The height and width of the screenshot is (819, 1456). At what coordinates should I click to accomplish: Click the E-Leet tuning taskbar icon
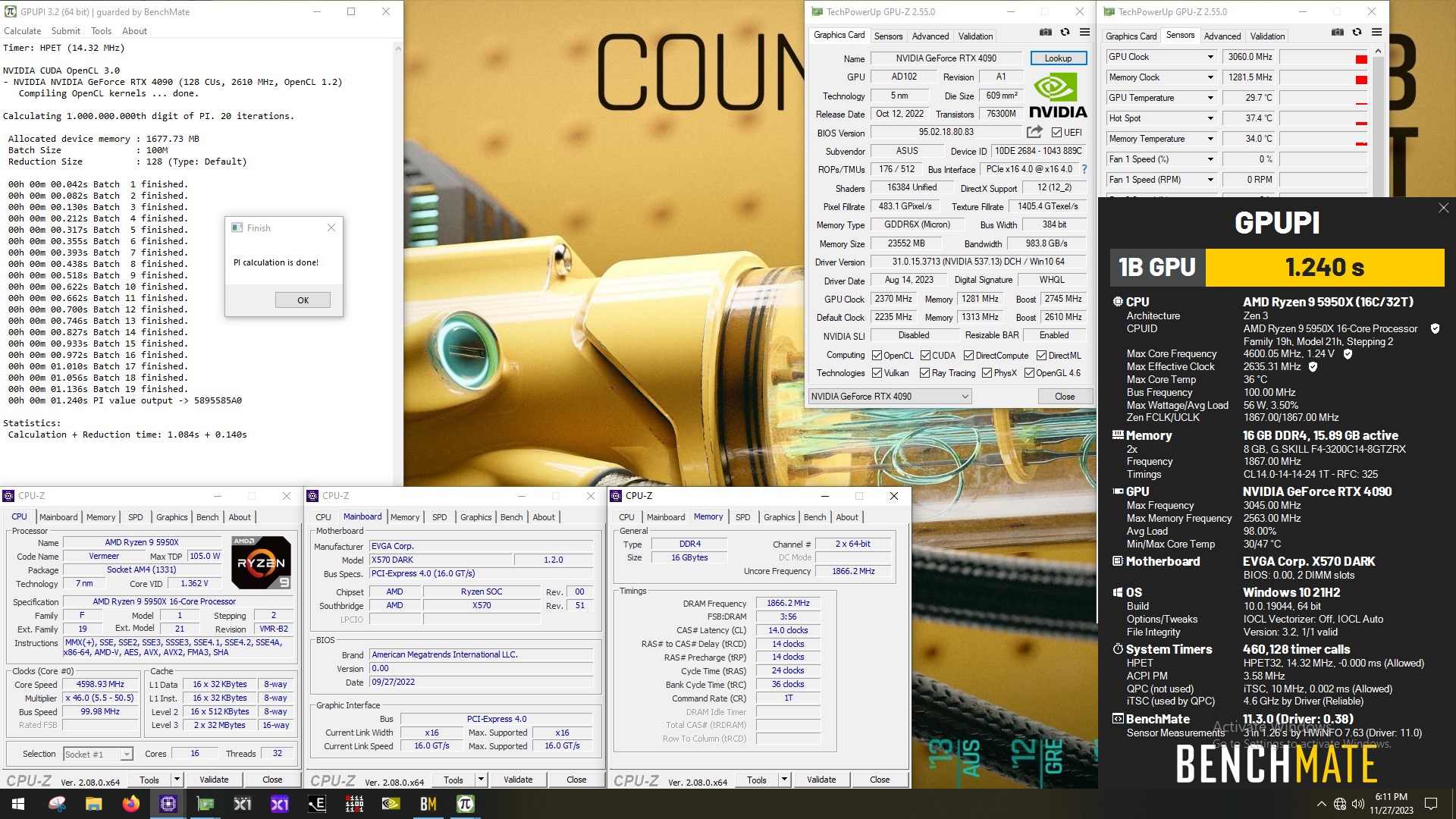click(317, 804)
